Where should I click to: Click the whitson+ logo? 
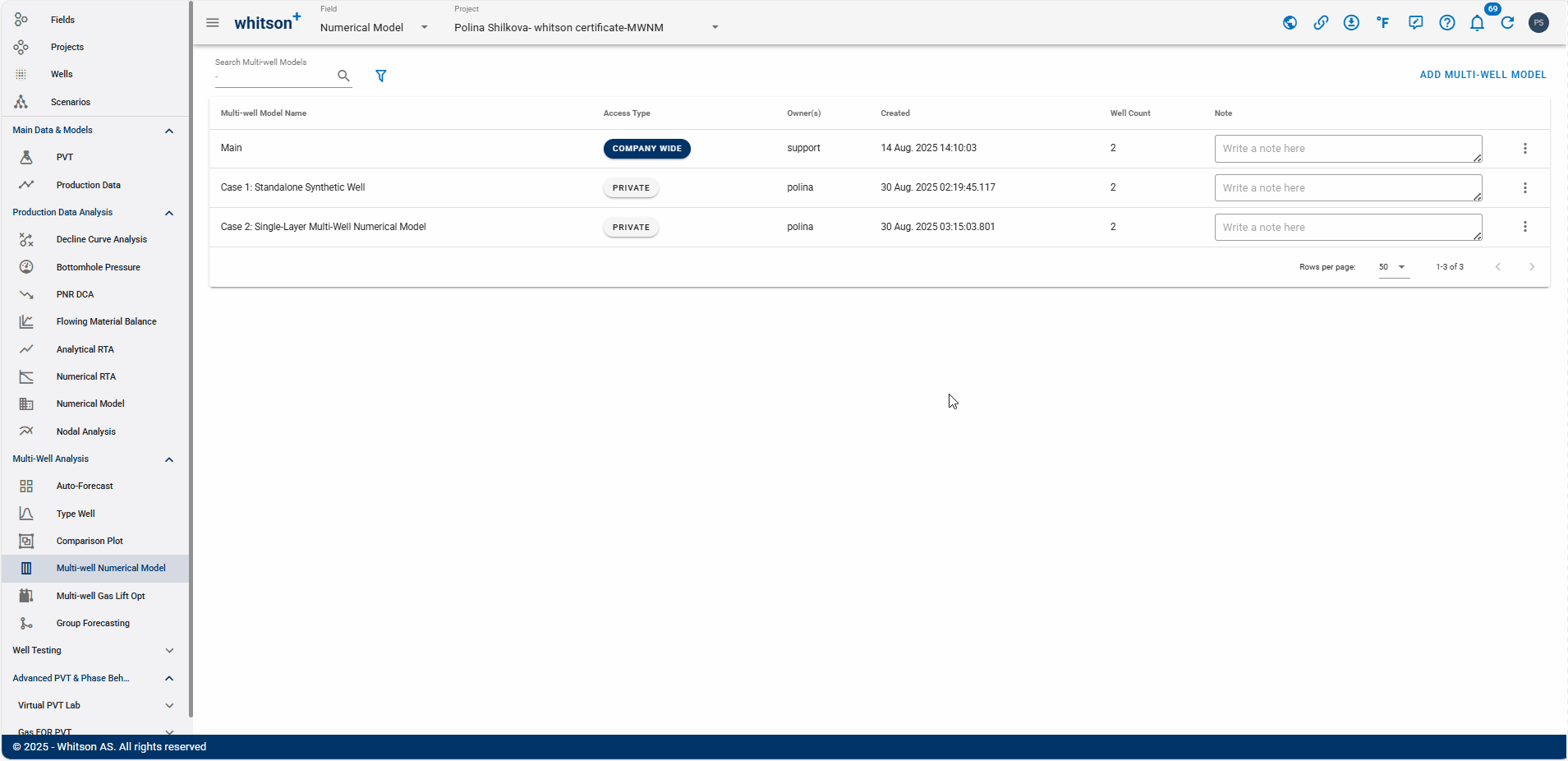click(268, 22)
